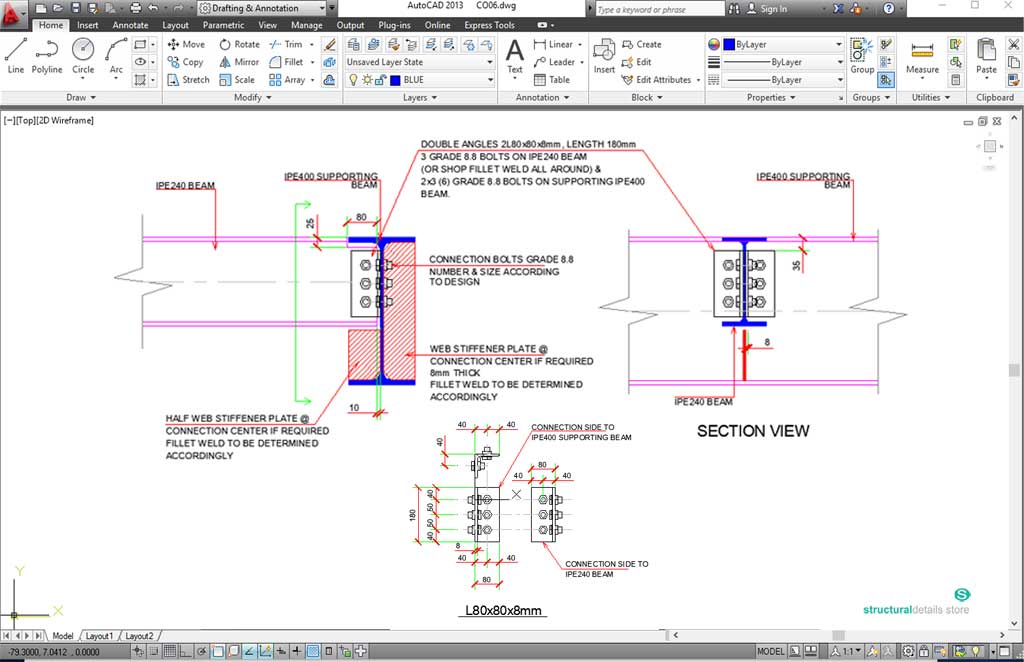
Task: Choose the Stretch tool
Action: (x=187, y=80)
